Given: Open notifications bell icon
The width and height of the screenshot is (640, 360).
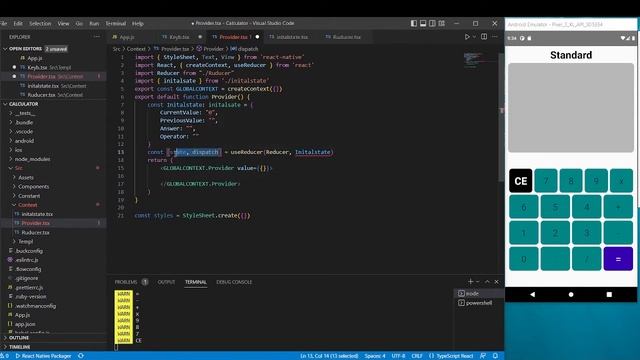Looking at the screenshot, I should click(x=495, y=356).
